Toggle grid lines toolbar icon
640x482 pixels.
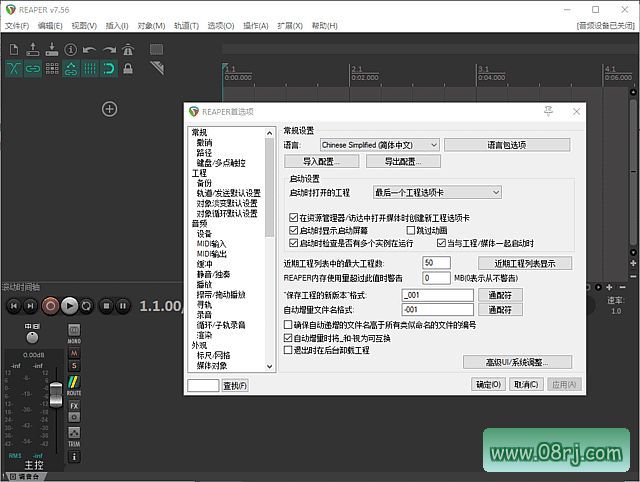click(90, 69)
